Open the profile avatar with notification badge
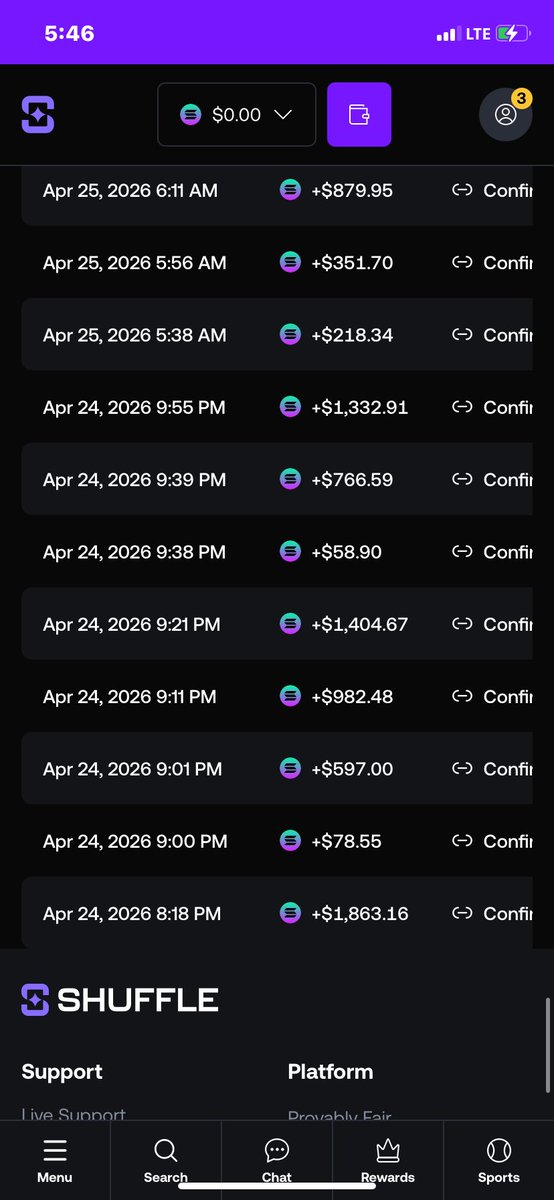The width and height of the screenshot is (554, 1200). pos(506,114)
